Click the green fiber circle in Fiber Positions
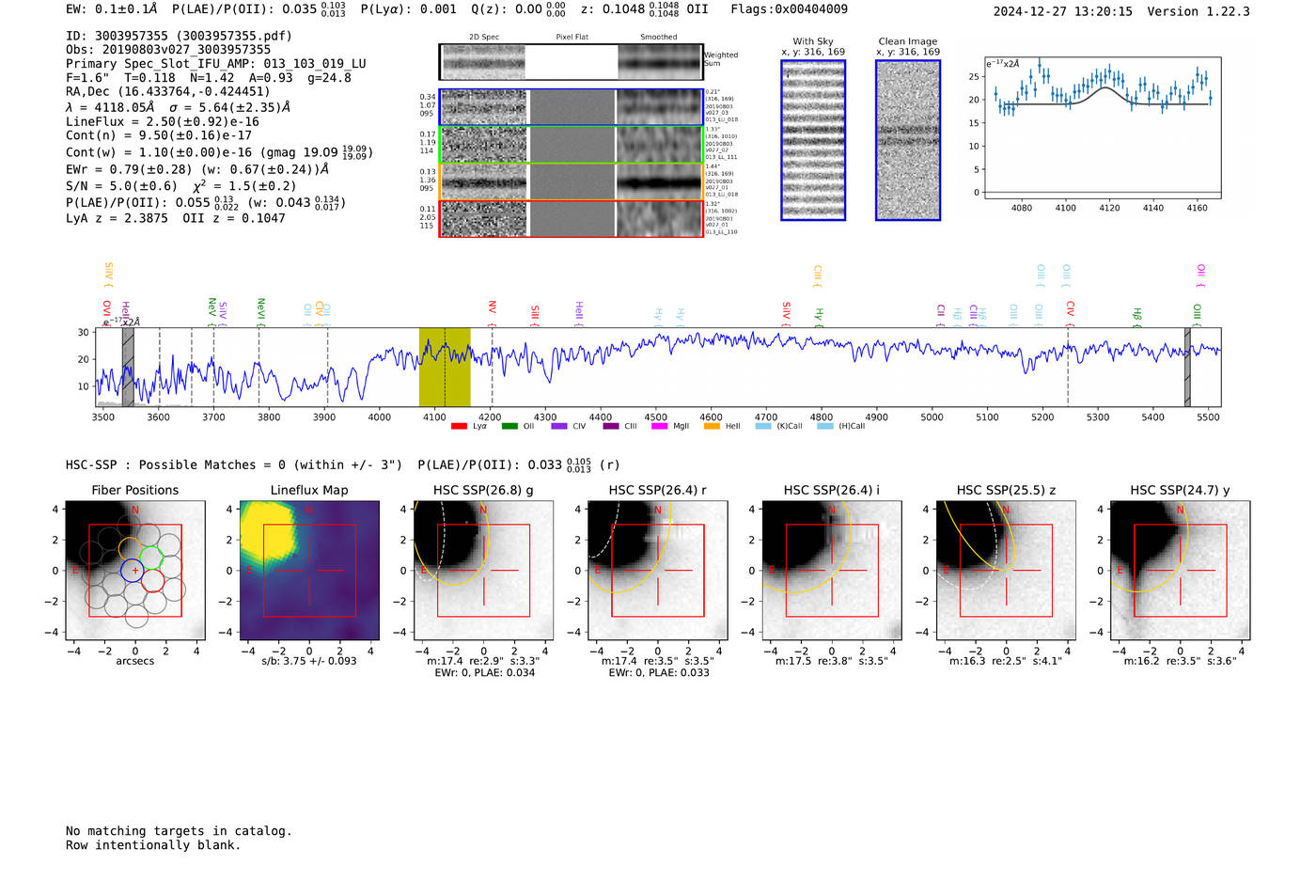The width and height of the screenshot is (1316, 896). click(x=152, y=558)
